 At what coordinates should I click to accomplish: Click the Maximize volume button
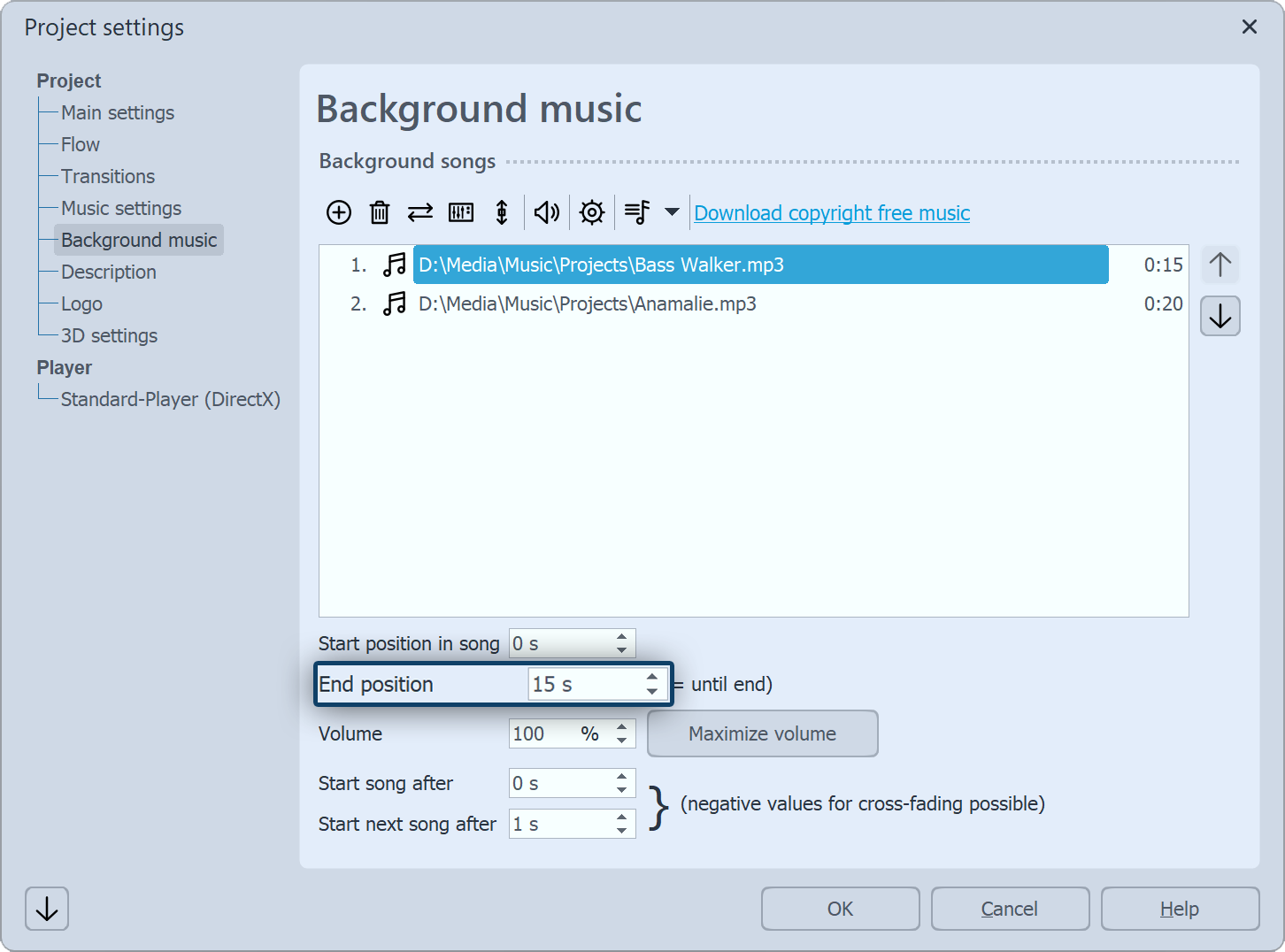762,733
